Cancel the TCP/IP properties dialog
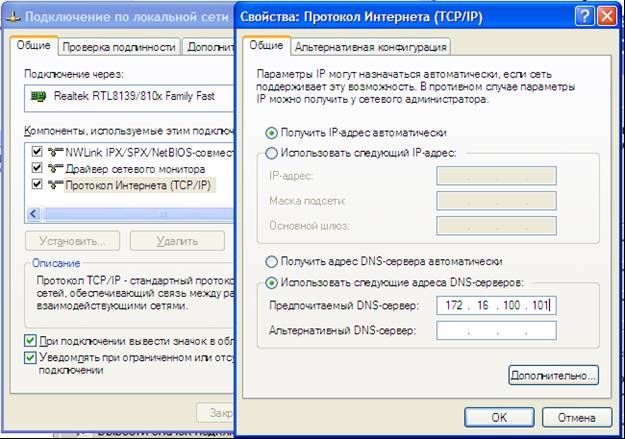 coord(576,416)
